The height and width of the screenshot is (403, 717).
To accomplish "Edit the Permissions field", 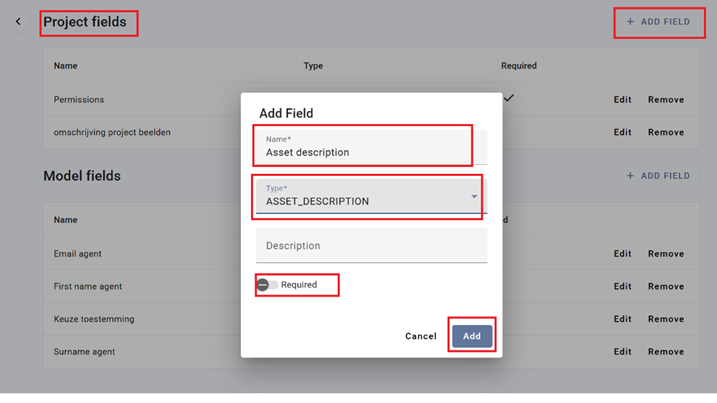I will point(622,99).
